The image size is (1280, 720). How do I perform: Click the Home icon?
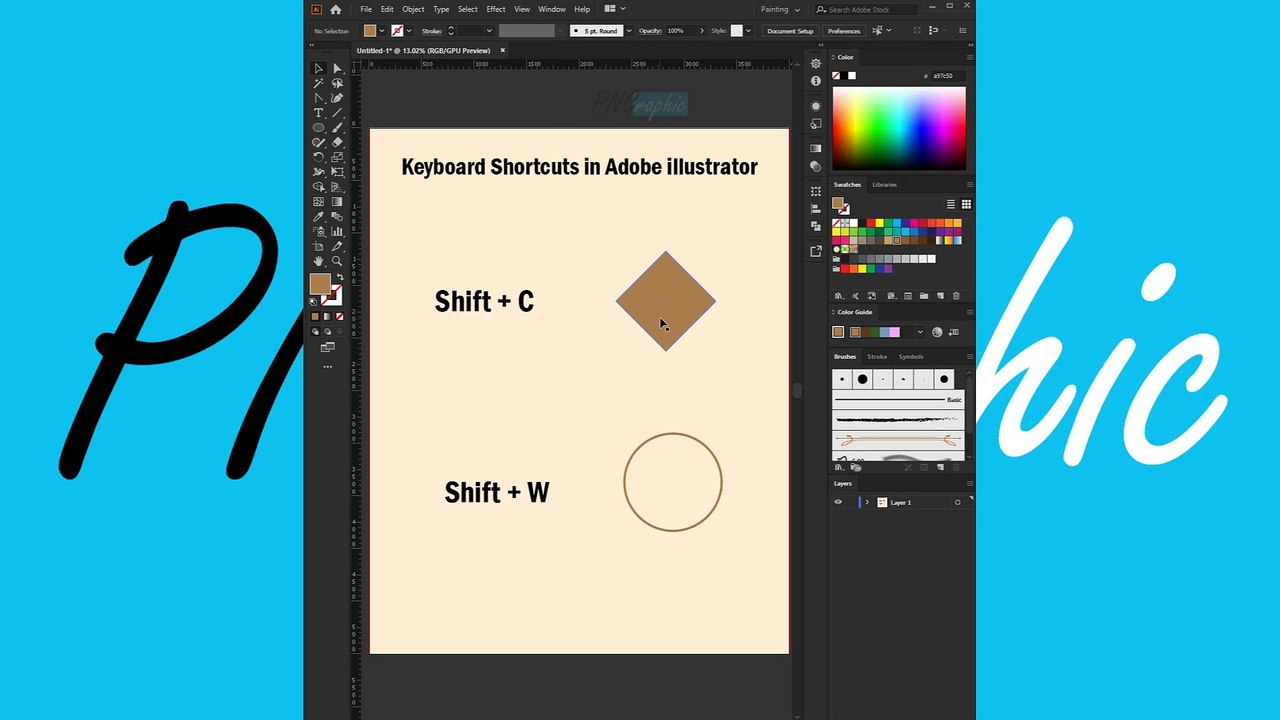pyautogui.click(x=336, y=9)
